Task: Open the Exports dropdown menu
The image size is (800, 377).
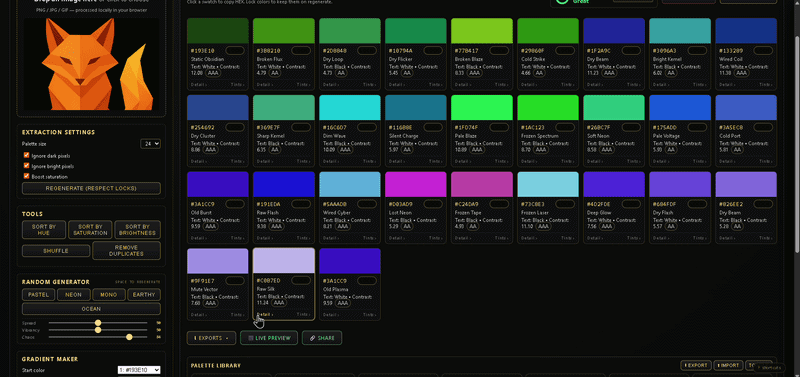Action: [211, 338]
